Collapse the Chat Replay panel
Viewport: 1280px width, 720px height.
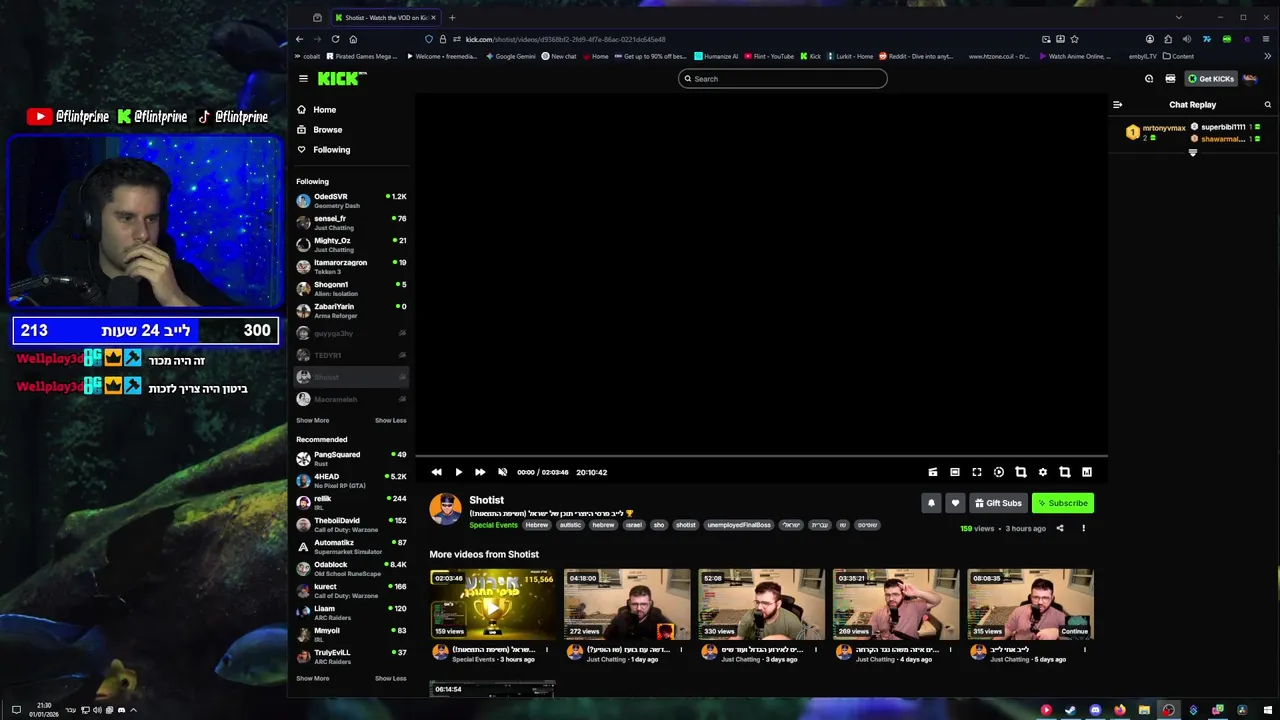pos(1118,104)
